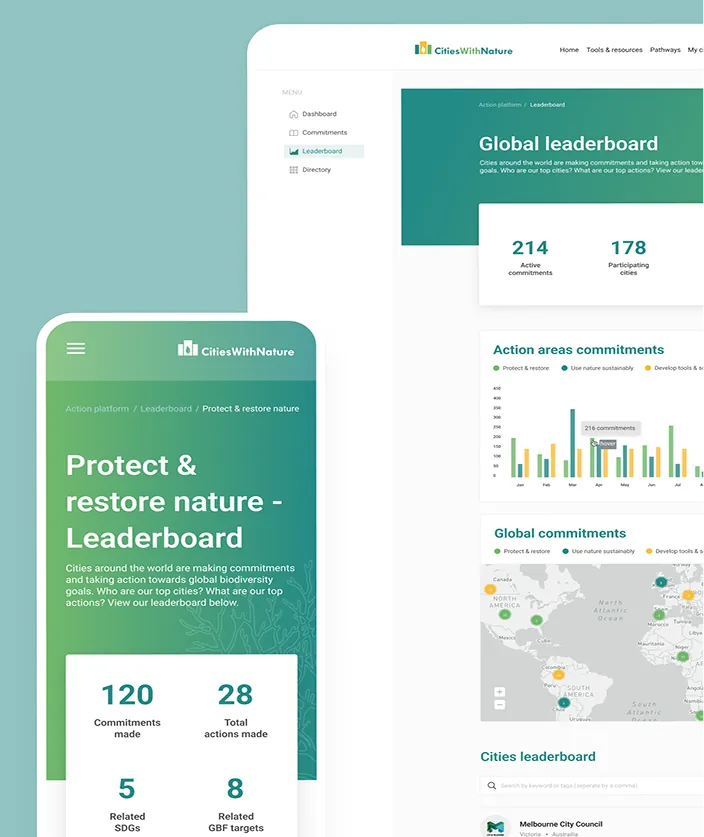Click the Melbourne City Council logo
Screen dimensions: 704x837
(x=496, y=826)
